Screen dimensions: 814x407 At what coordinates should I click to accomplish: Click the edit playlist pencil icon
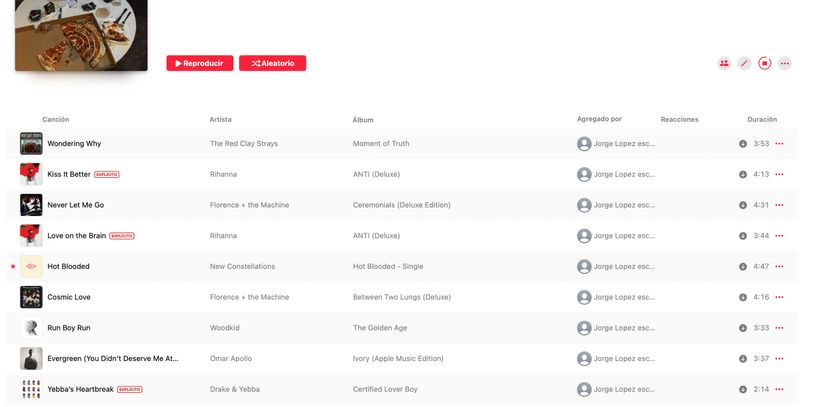click(744, 63)
